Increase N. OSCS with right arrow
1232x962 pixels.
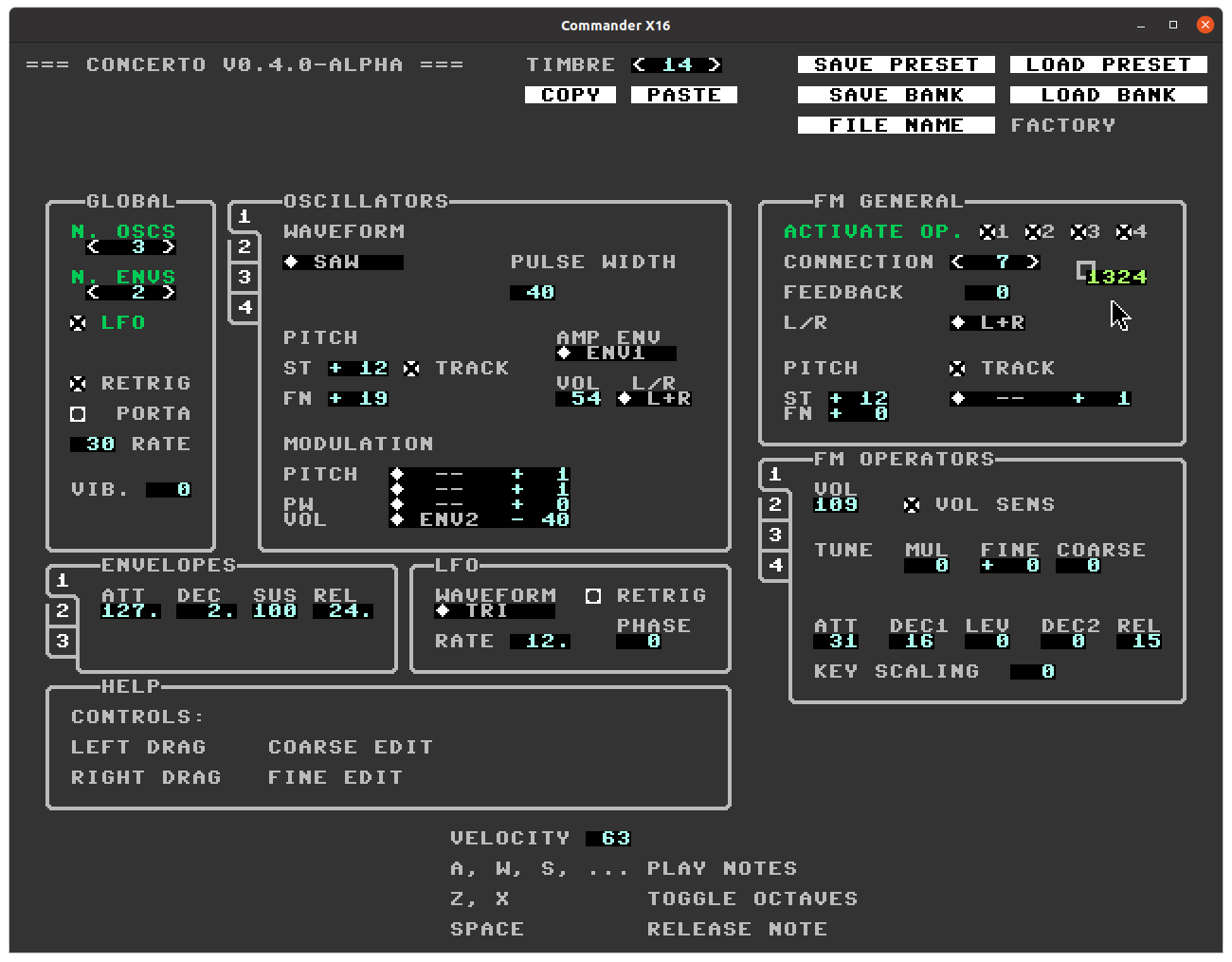[169, 246]
